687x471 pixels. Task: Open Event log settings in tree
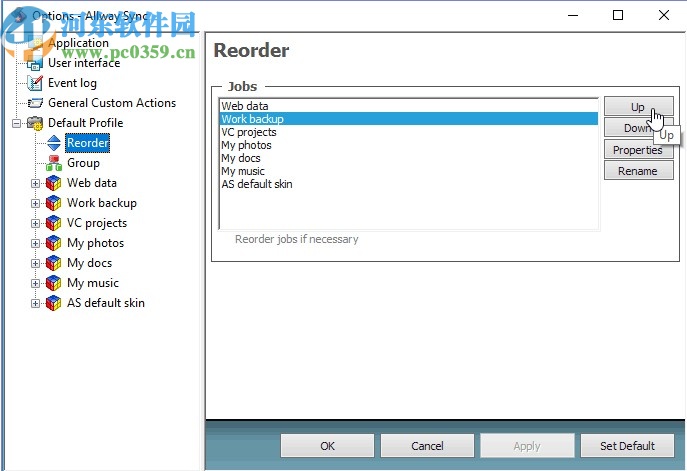tap(72, 83)
